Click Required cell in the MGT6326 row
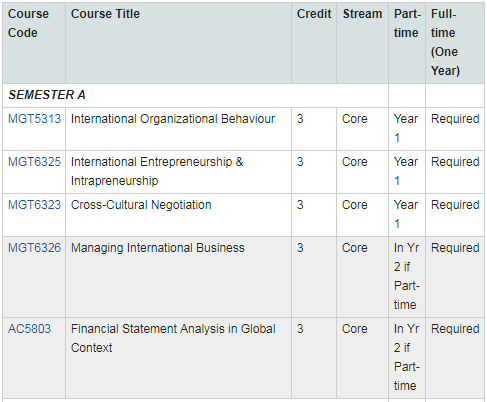Viewport: 487px width, 402px height. pos(455,248)
